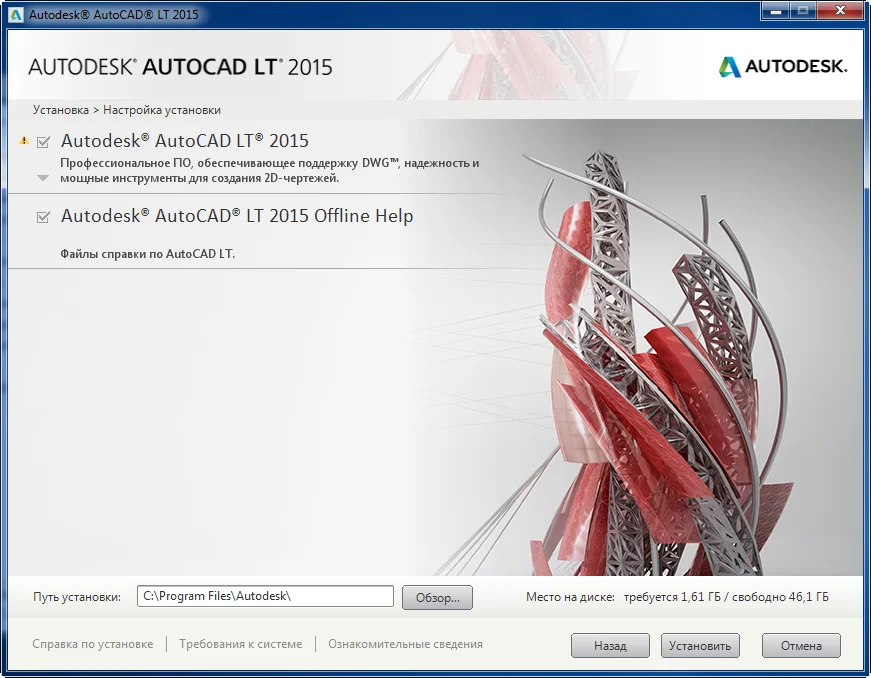Expand AutoCAD LT 2015 options with down arrow
Screen dimensions: 871x678
(x=43, y=178)
